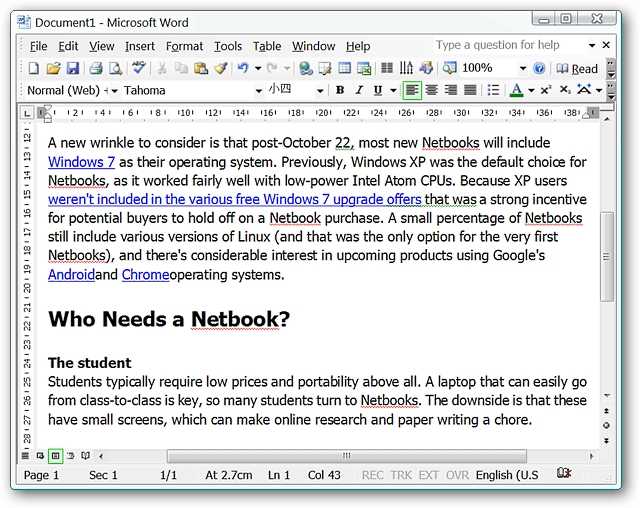The width and height of the screenshot is (640, 508).
Task: Insert an Excel worksheet
Action: tap(364, 68)
